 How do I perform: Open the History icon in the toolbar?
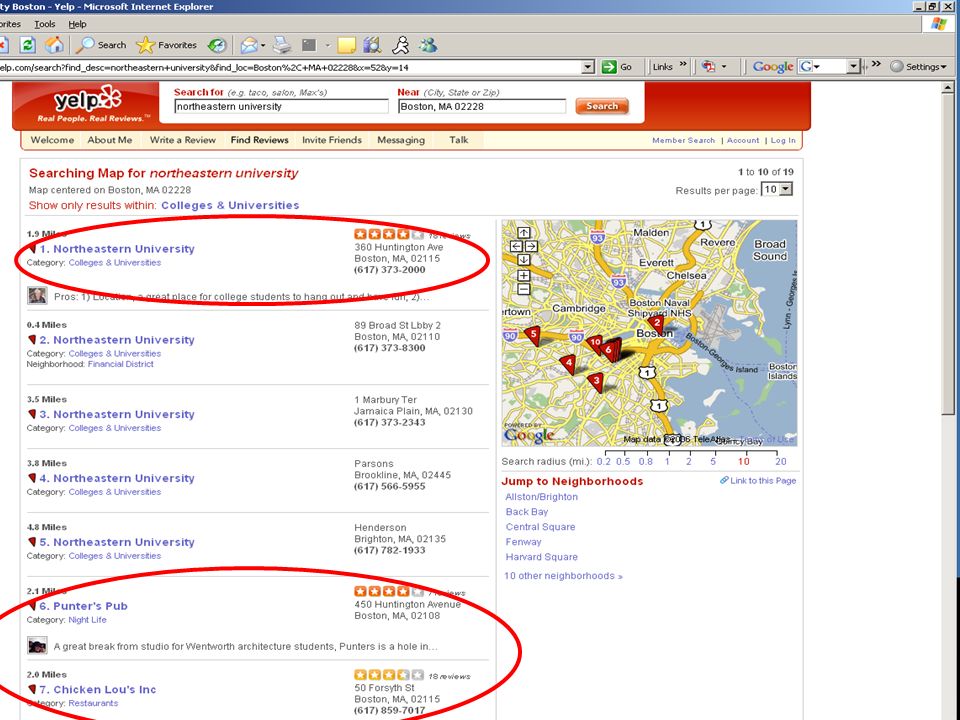click(217, 45)
